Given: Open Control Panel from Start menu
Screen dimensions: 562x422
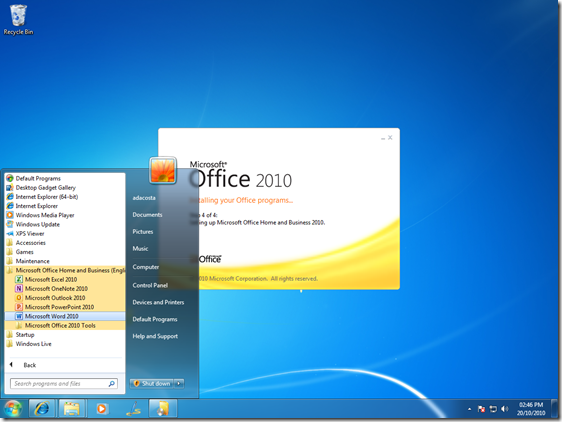Looking at the screenshot, I should click(150, 285).
